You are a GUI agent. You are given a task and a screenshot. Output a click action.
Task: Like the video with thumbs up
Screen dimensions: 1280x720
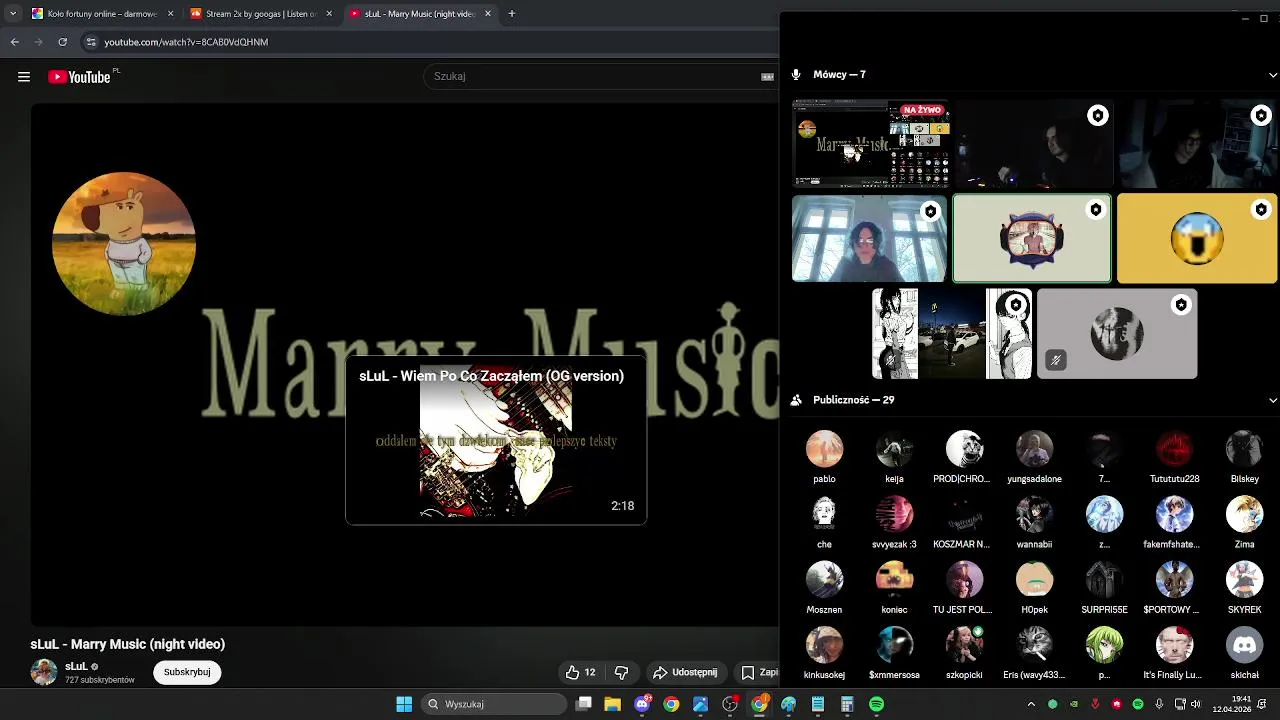(x=581, y=673)
